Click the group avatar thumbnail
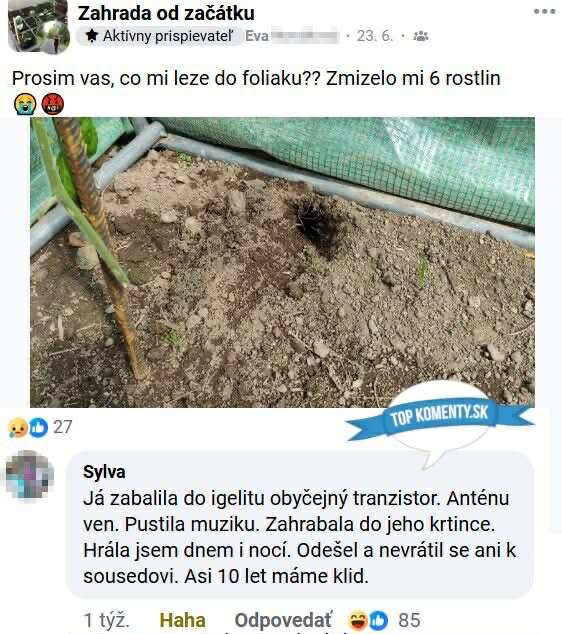Image resolution: width=562 pixels, height=634 pixels. pos(38,27)
